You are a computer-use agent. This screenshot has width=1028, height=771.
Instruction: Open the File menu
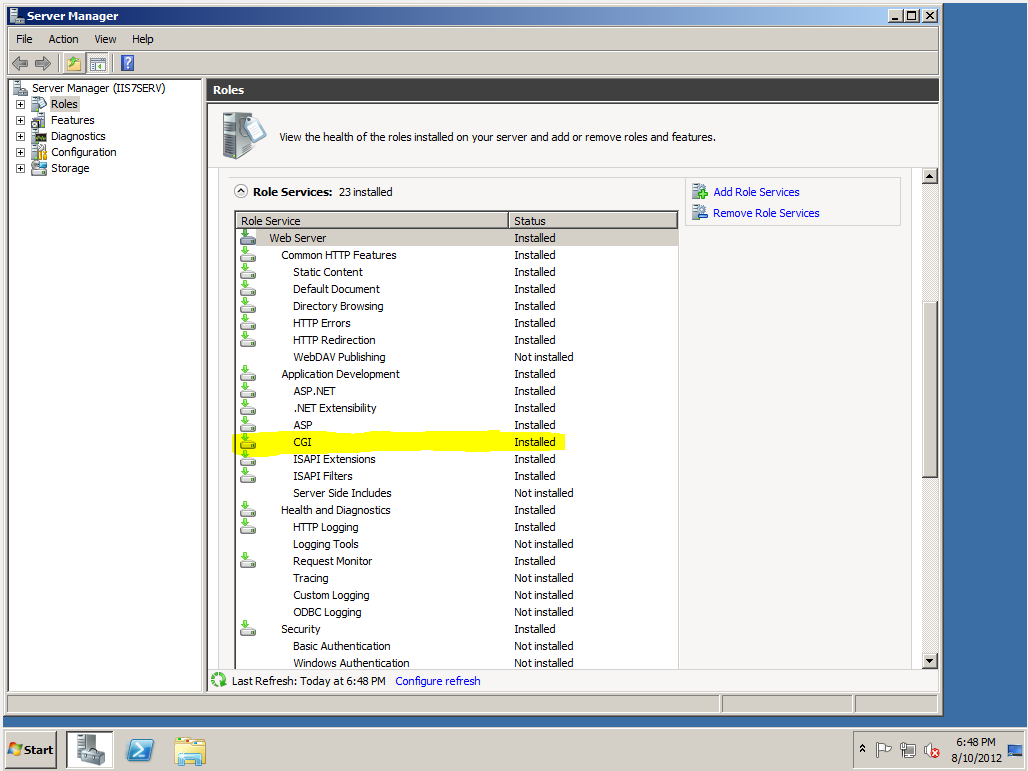(x=24, y=39)
